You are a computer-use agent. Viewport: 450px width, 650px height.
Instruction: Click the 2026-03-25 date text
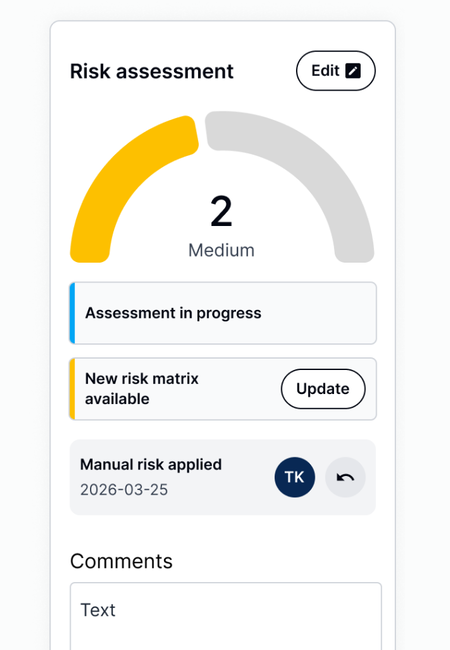pos(124,490)
